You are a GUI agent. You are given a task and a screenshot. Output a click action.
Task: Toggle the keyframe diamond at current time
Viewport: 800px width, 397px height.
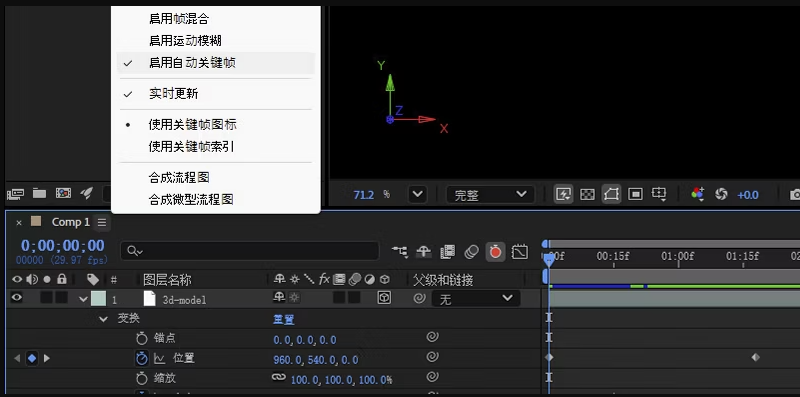(x=32, y=358)
